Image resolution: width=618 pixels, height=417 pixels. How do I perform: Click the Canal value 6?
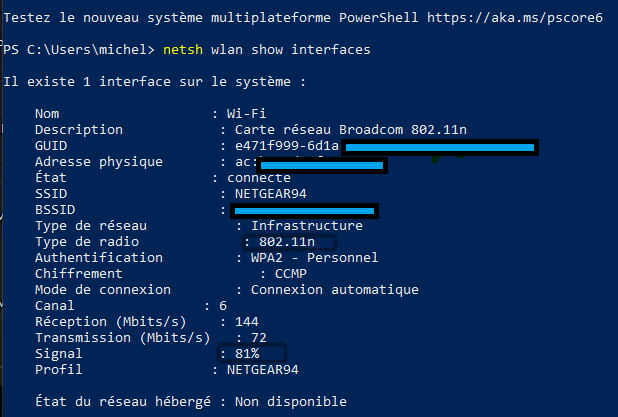point(223,306)
